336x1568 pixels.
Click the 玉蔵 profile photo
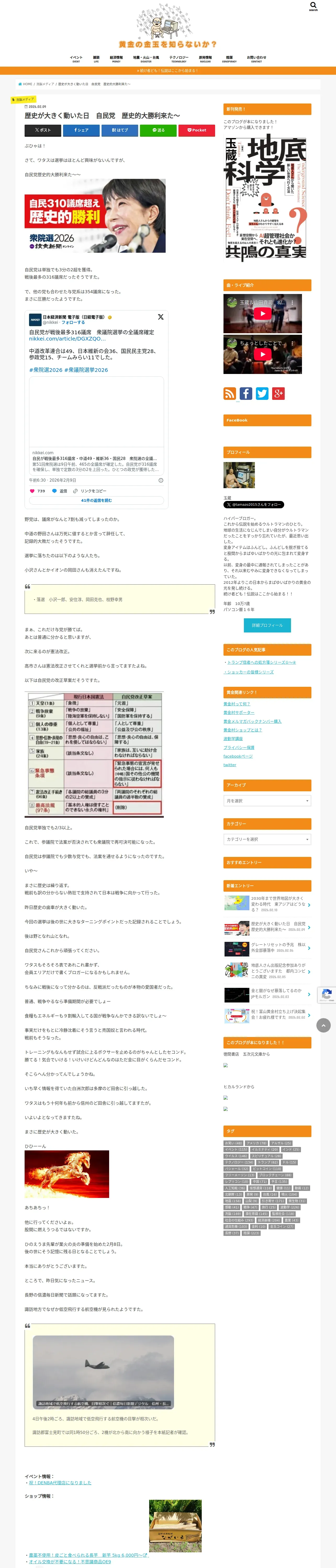pyautogui.click(x=239, y=475)
